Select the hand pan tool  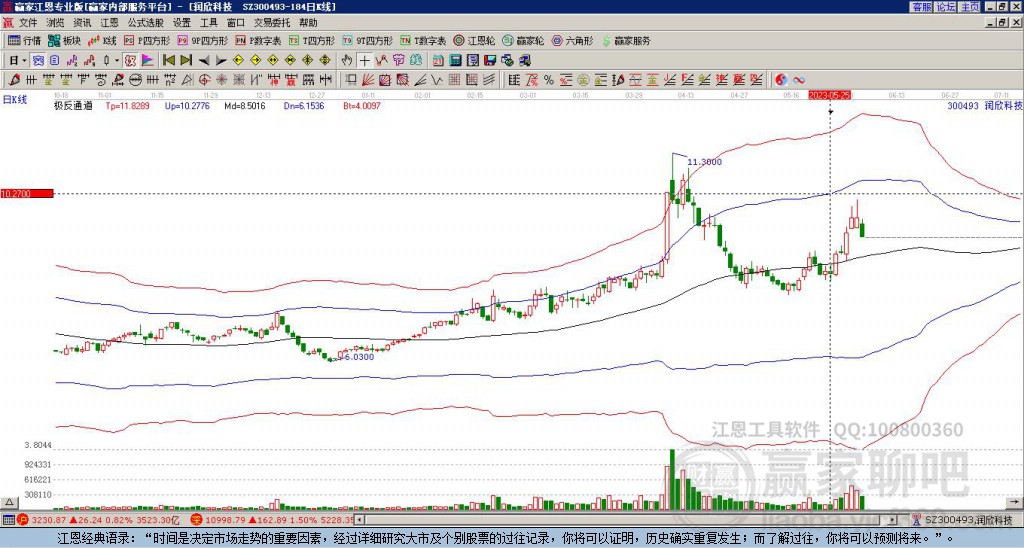pyautogui.click(x=347, y=61)
